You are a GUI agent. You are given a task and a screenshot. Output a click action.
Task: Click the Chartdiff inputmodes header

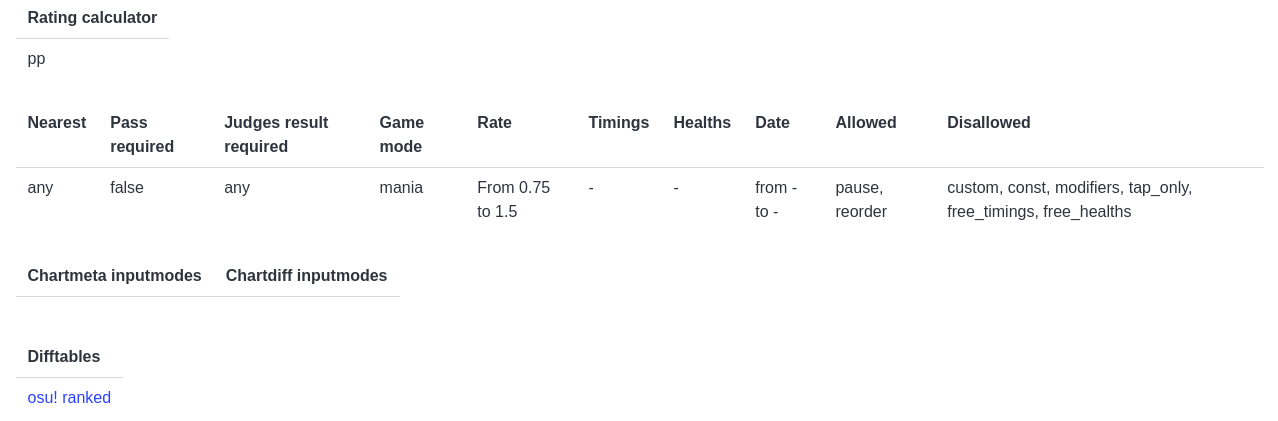click(306, 276)
